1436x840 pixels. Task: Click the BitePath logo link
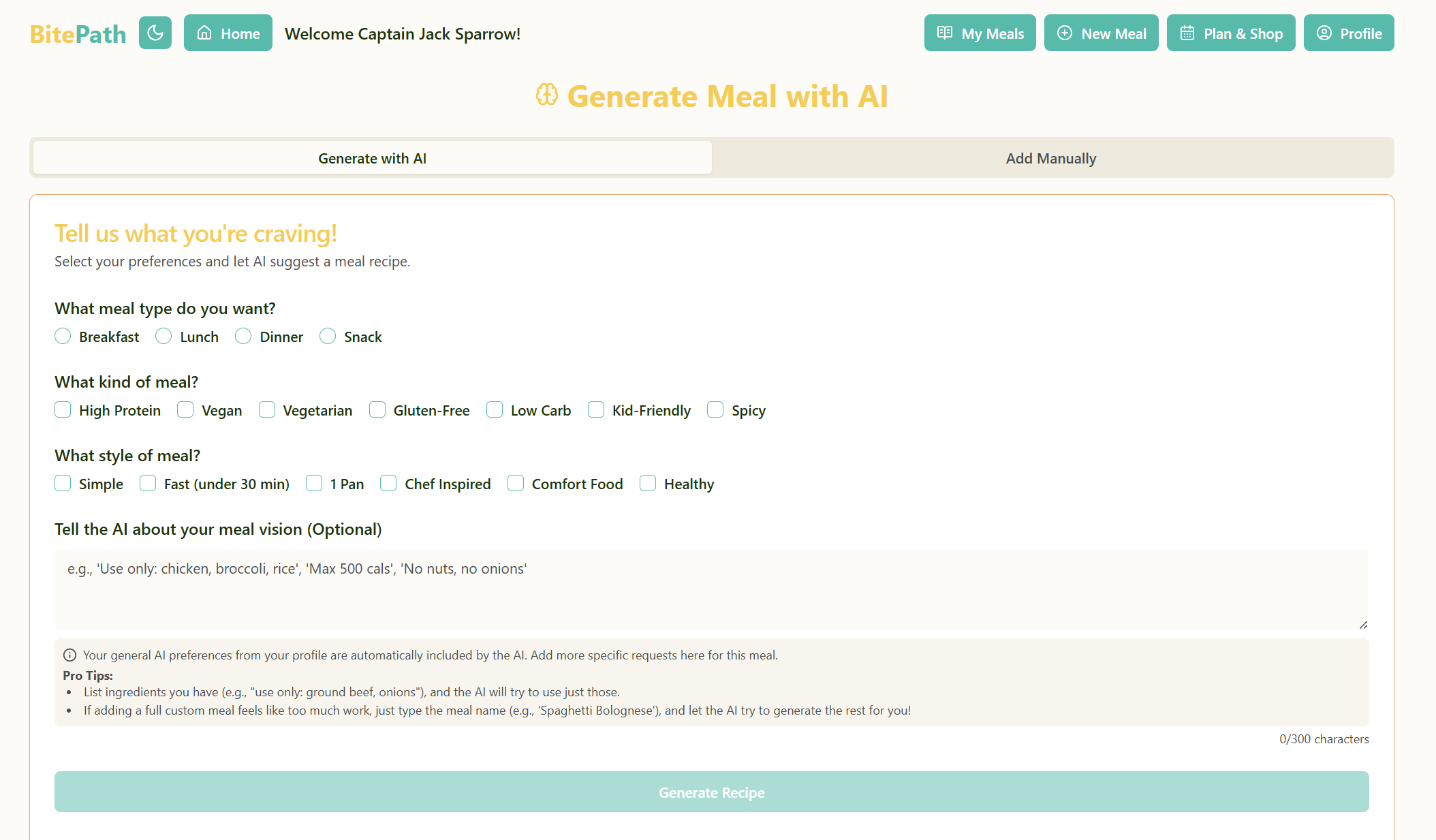(x=78, y=34)
